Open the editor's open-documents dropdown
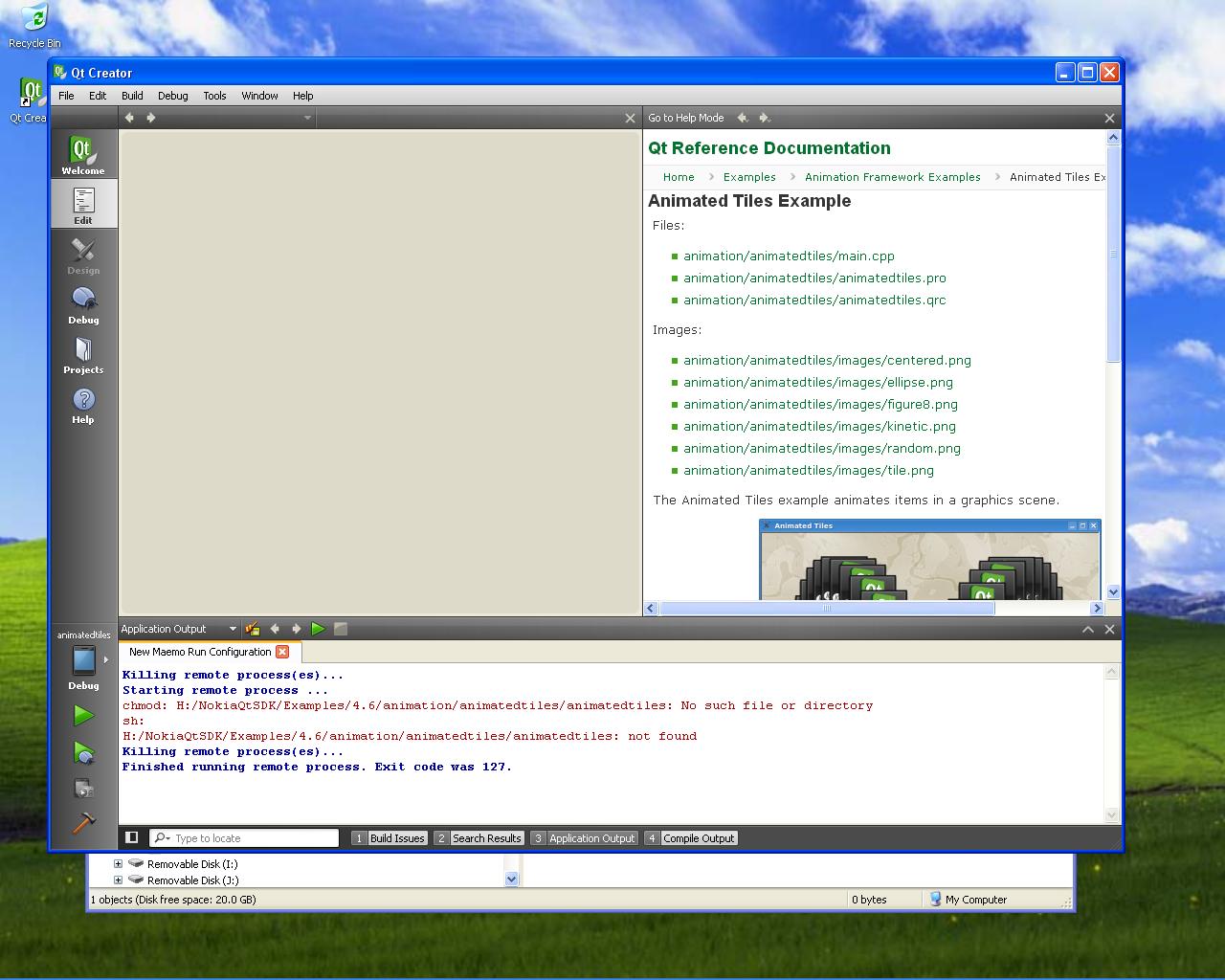Viewport: 1225px width, 980px height. click(307, 118)
